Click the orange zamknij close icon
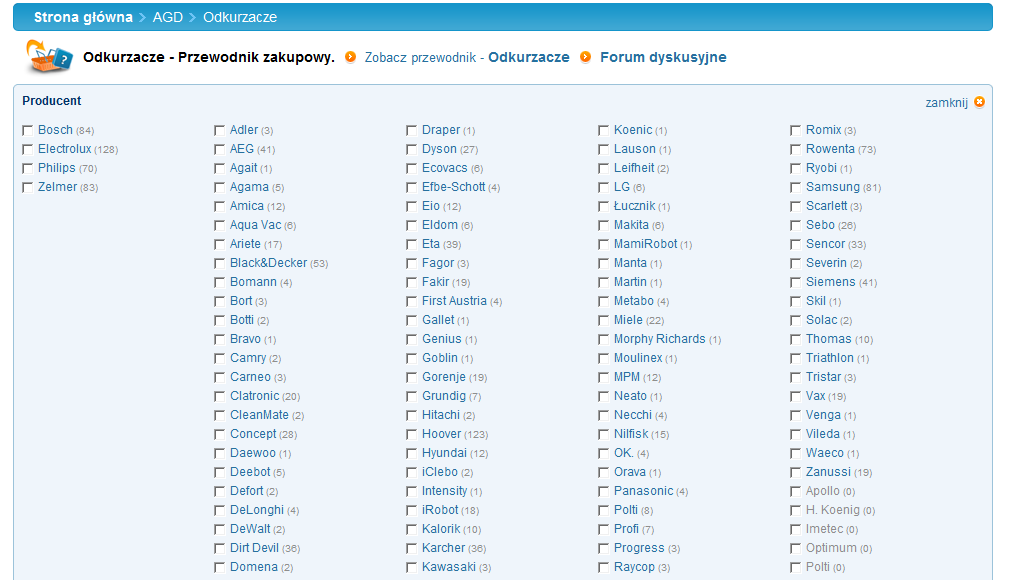The height and width of the screenshot is (580, 1019). pyautogui.click(x=979, y=102)
